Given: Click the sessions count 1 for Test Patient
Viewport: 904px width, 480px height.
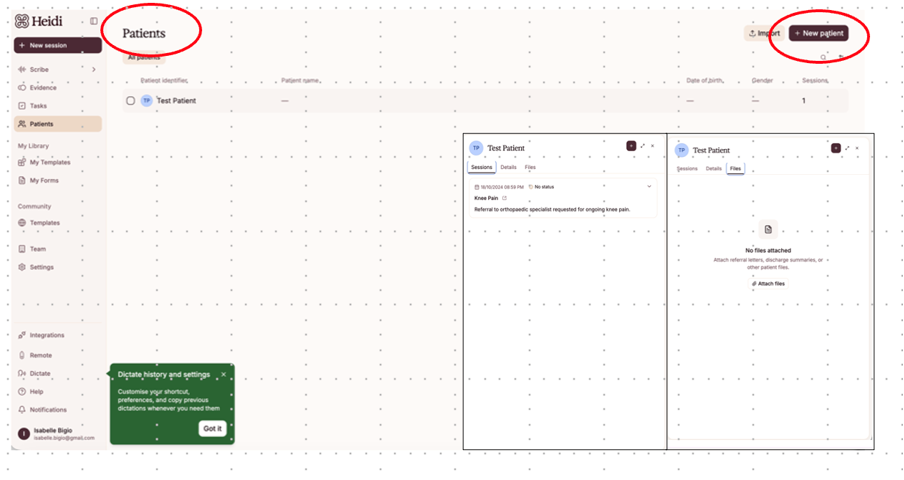Looking at the screenshot, I should point(804,101).
